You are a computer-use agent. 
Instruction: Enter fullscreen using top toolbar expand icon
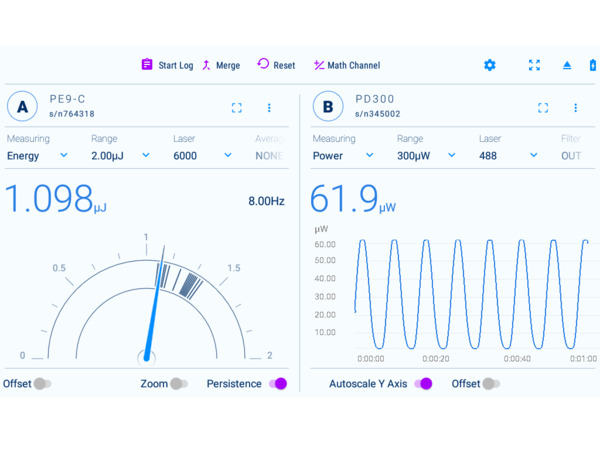coord(534,65)
